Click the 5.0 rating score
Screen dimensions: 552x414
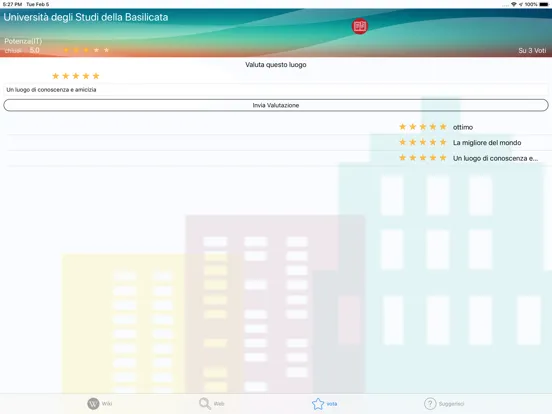(x=34, y=50)
